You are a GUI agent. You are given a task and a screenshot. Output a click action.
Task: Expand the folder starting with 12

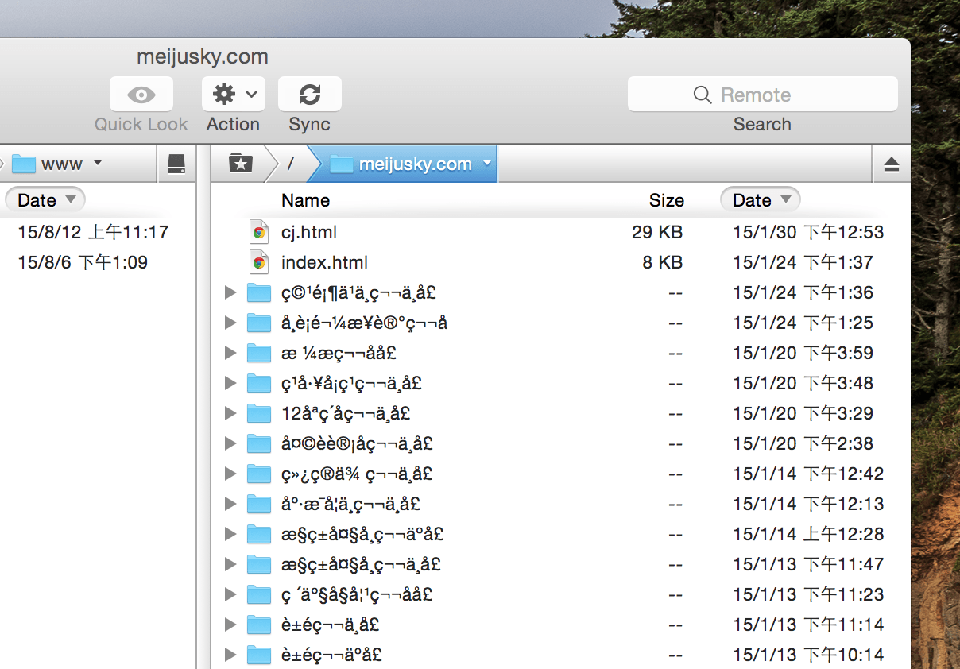230,413
